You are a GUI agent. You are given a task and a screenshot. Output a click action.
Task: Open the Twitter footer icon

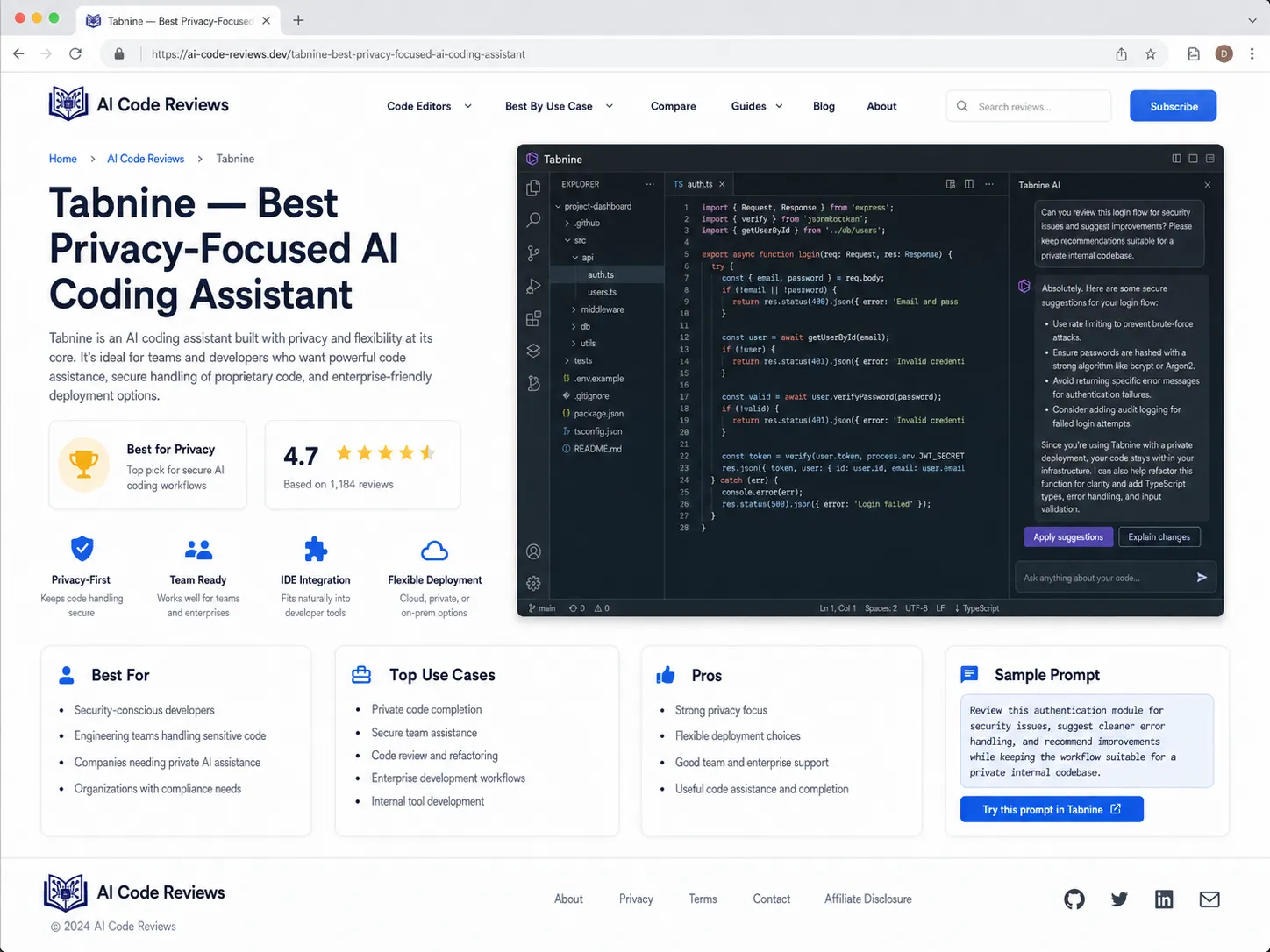[x=1119, y=899]
